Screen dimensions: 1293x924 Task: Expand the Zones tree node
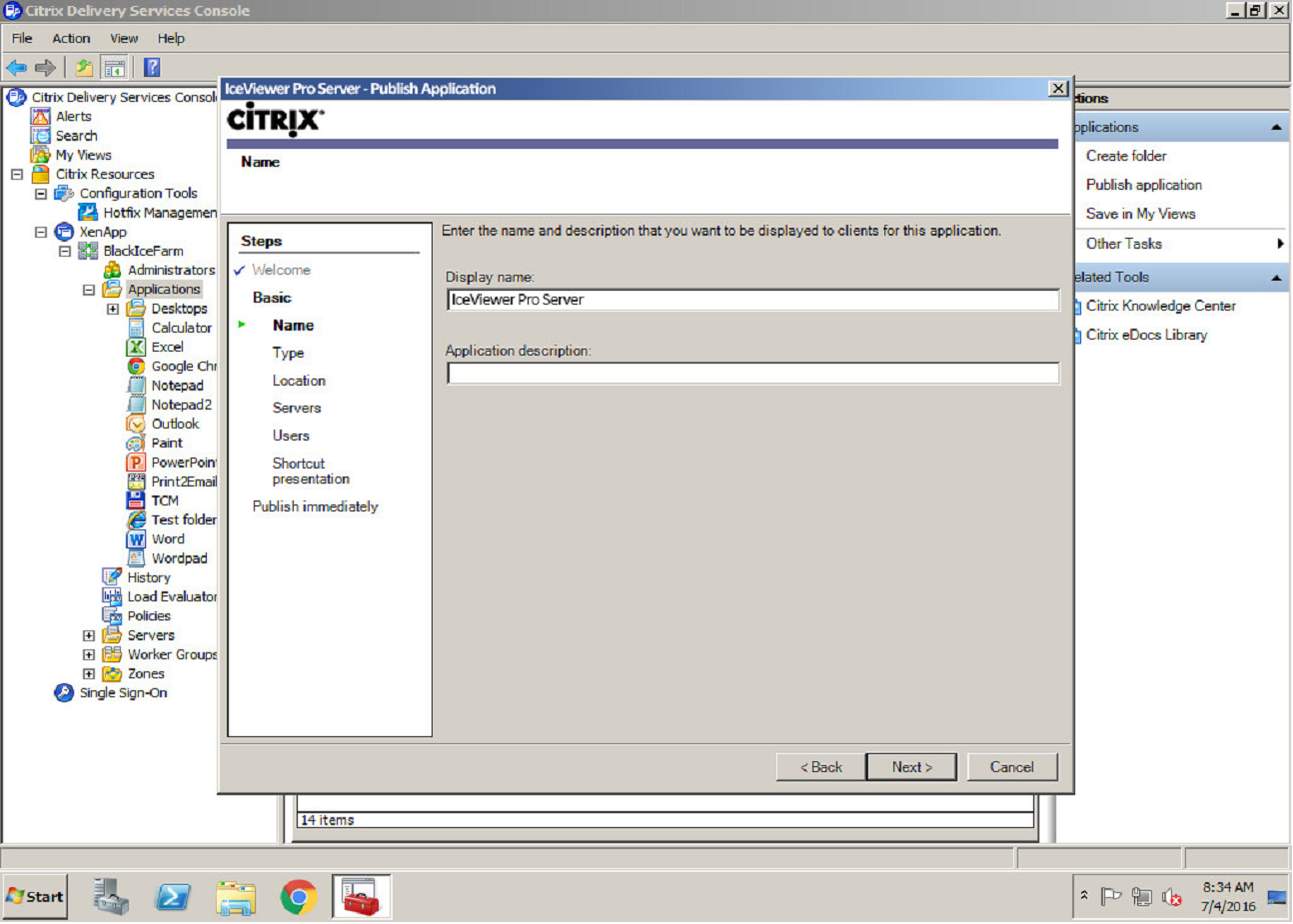[x=89, y=674]
